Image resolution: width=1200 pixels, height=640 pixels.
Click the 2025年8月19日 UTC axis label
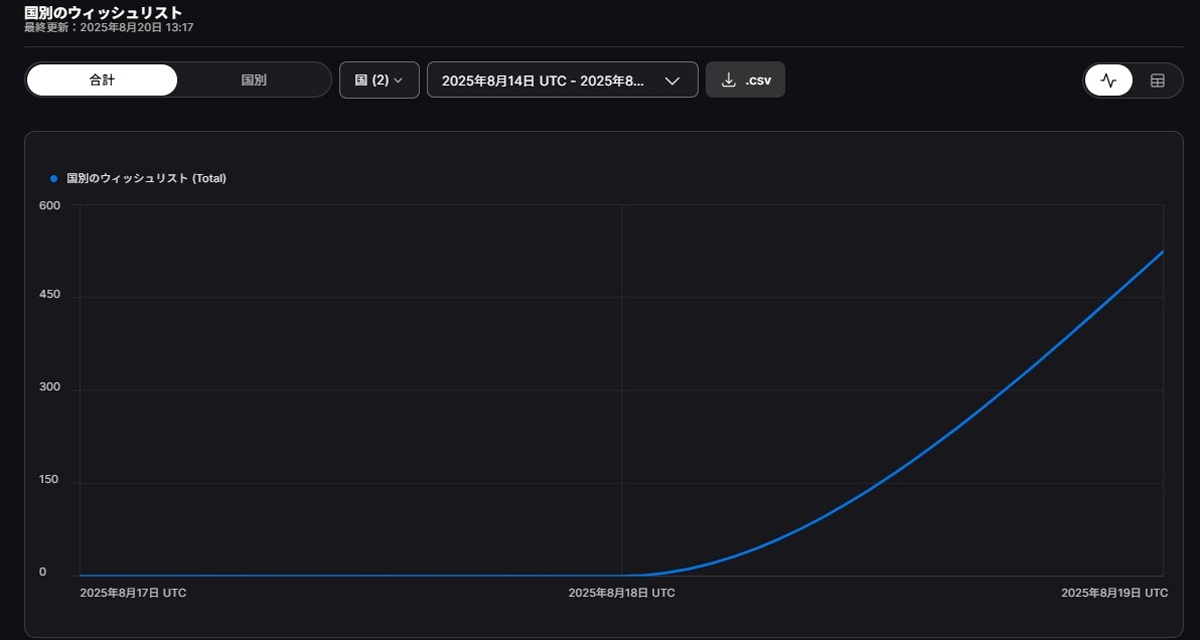(x=1114, y=593)
